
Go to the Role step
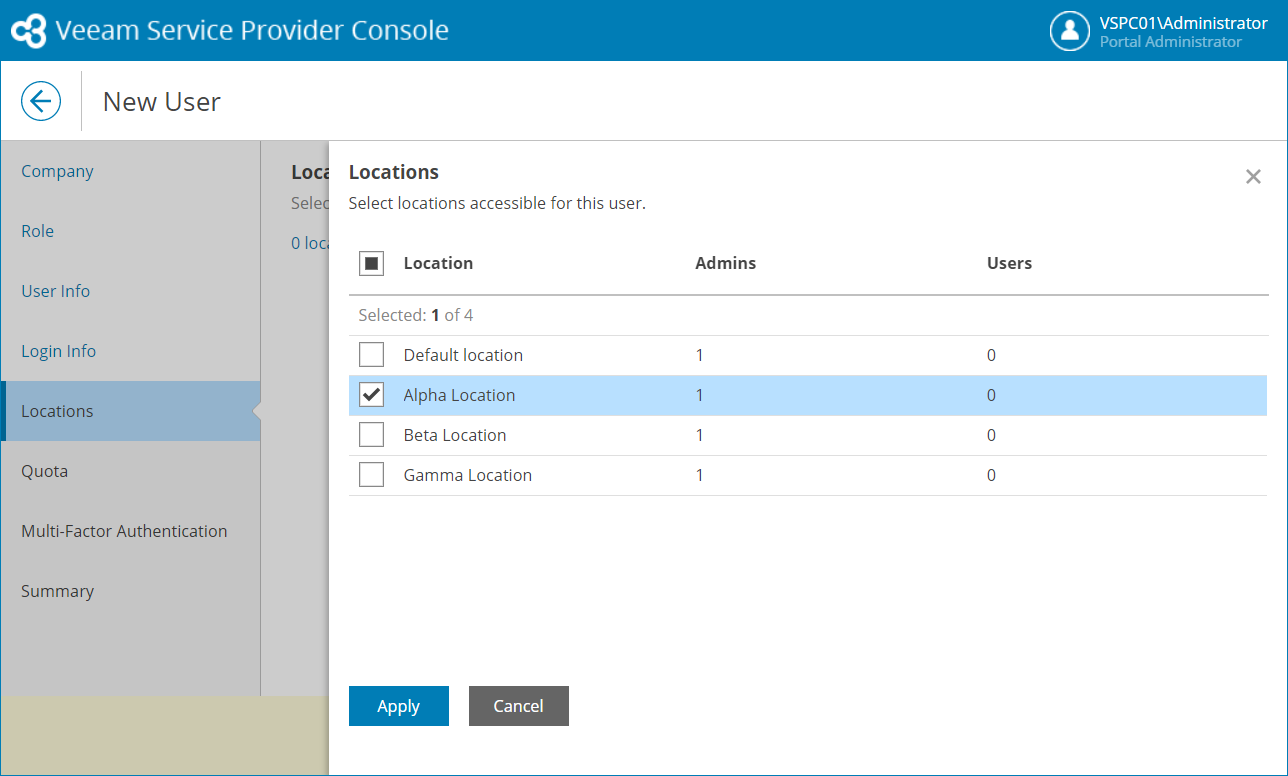click(x=38, y=231)
